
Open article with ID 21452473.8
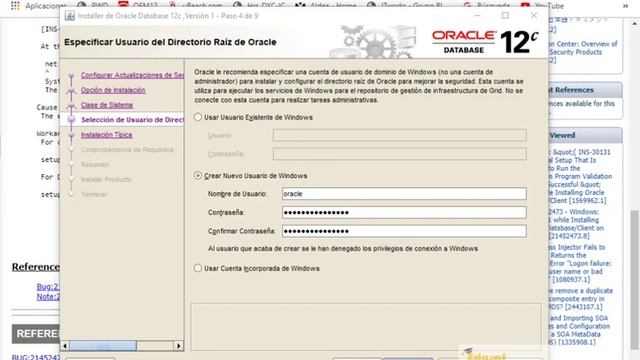point(576,224)
